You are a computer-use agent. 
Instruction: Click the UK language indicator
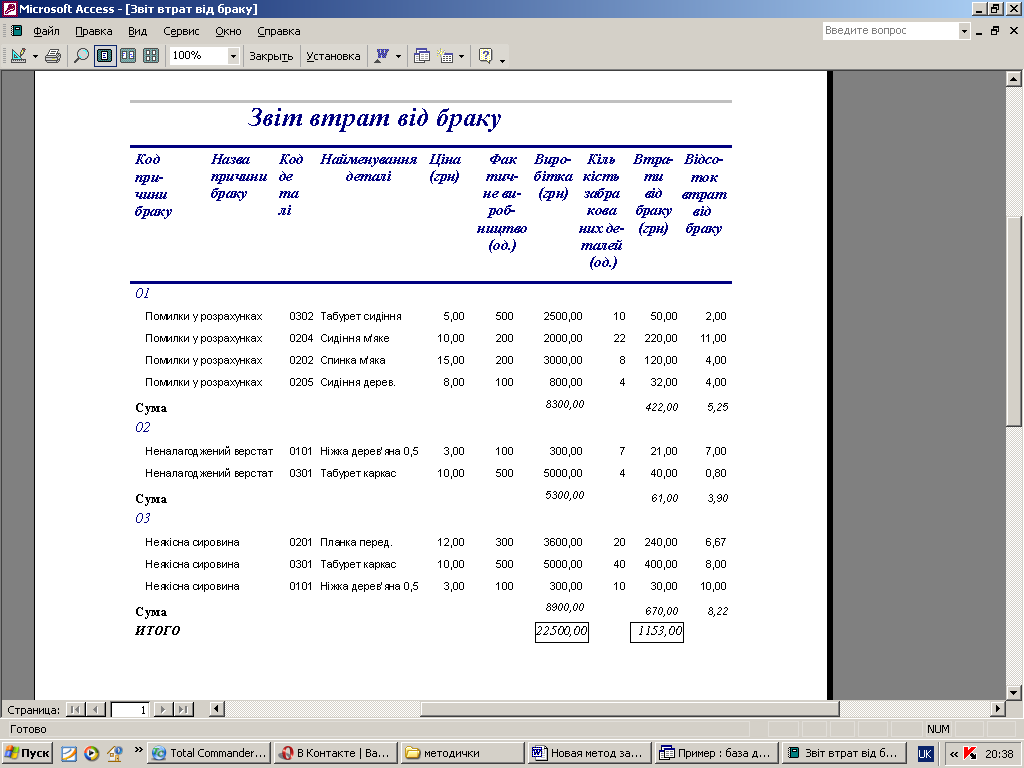(x=925, y=754)
